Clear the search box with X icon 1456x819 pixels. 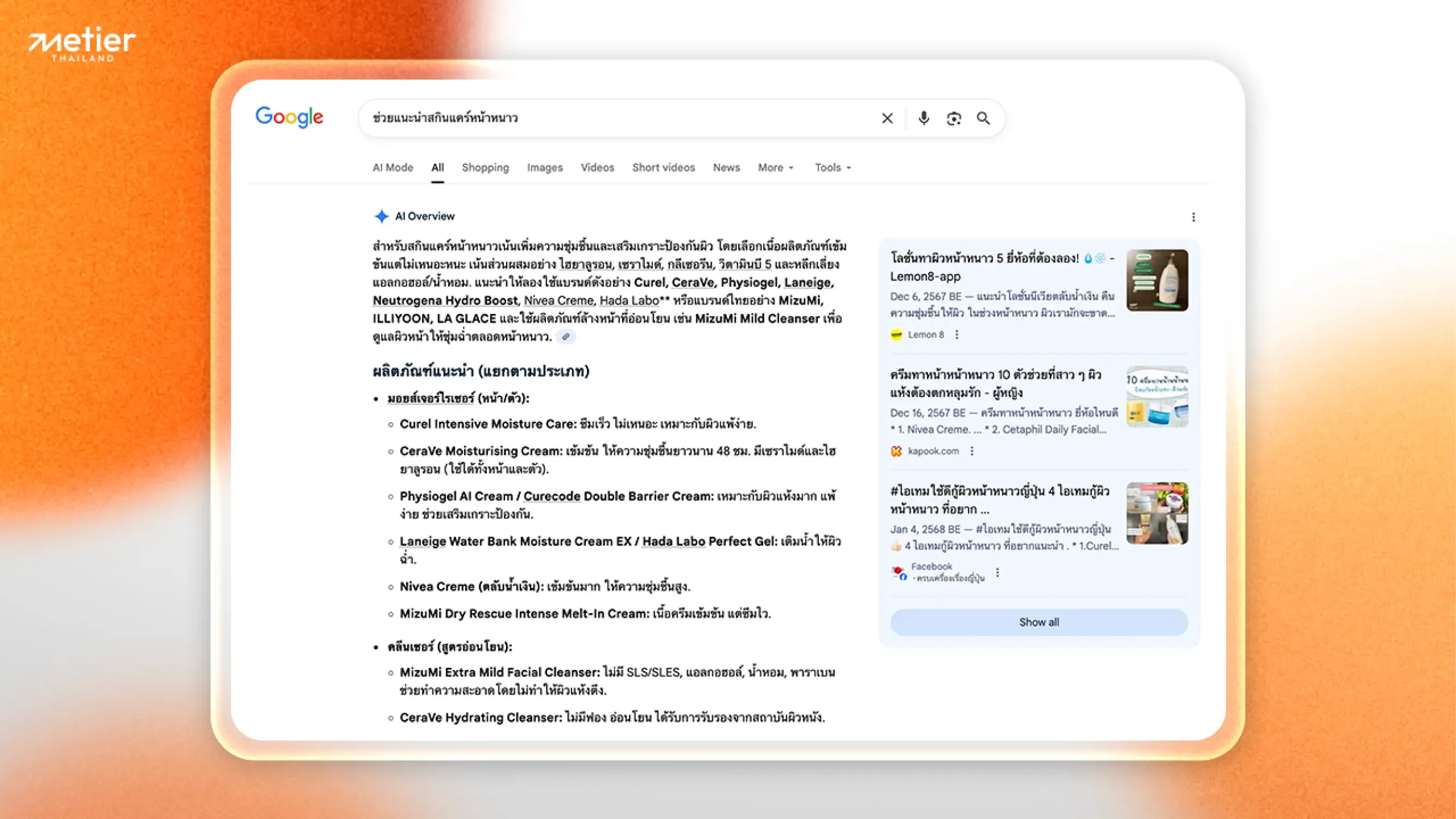point(887,118)
